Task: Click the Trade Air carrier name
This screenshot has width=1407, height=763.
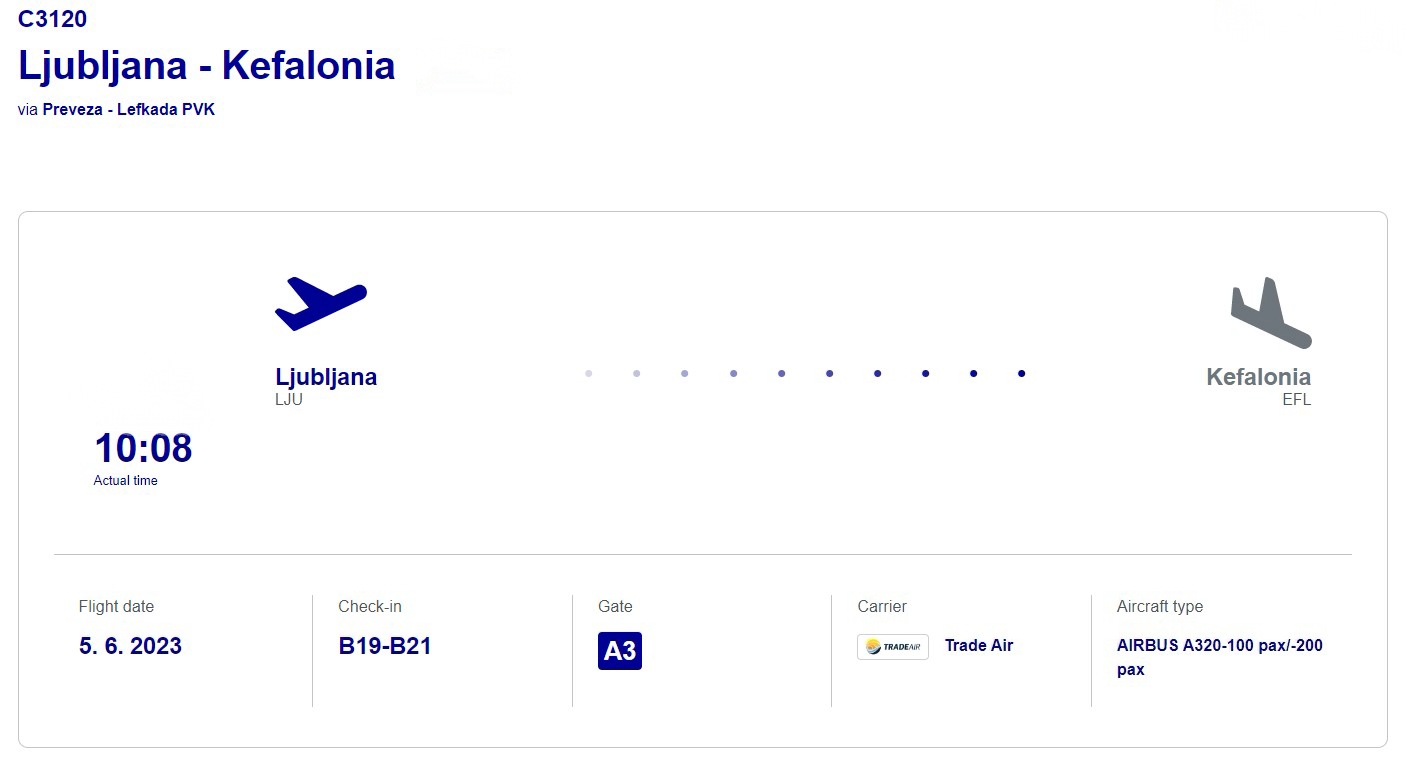Action: pyautogui.click(x=979, y=646)
